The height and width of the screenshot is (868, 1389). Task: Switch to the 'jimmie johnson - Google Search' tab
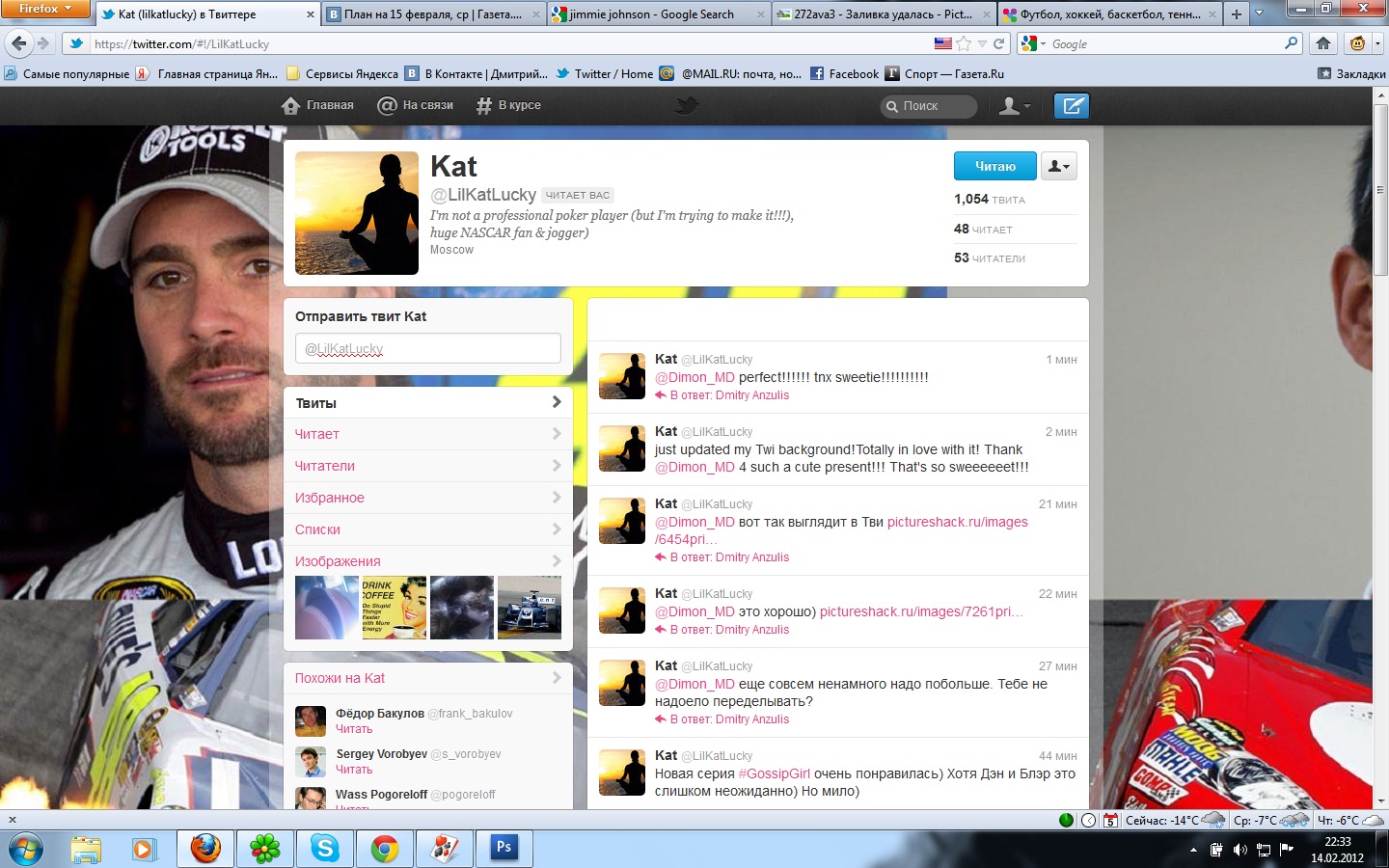click(659, 14)
